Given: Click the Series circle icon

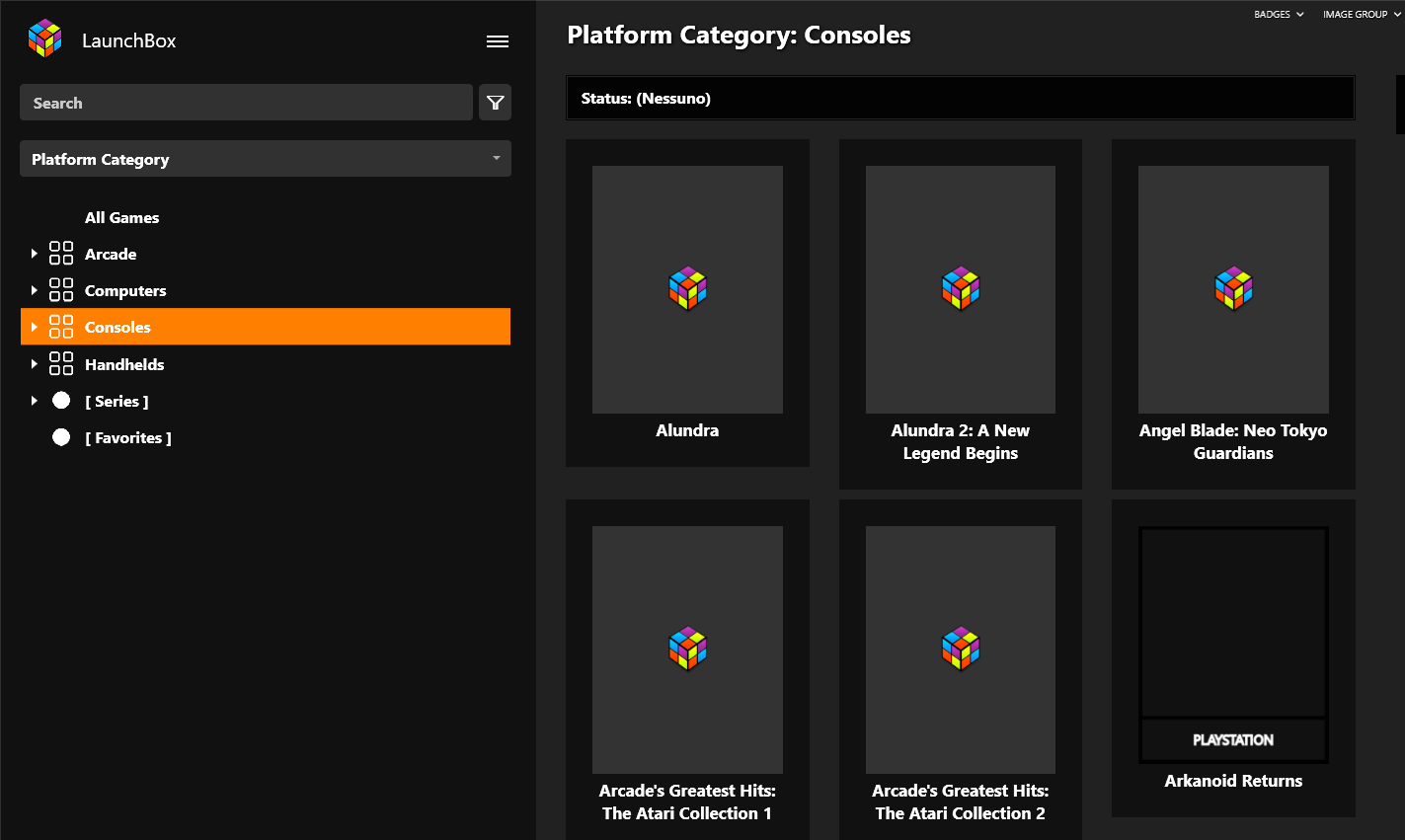Looking at the screenshot, I should coord(61,401).
